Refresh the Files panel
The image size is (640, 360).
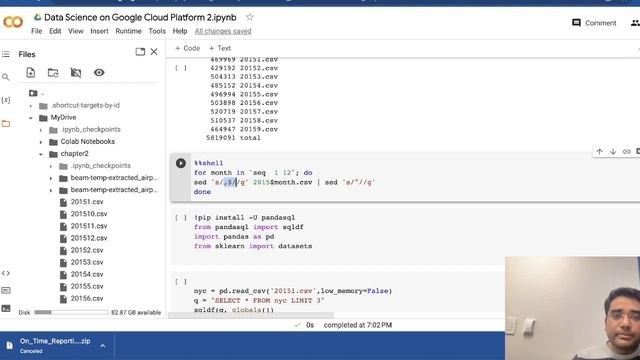[53, 73]
